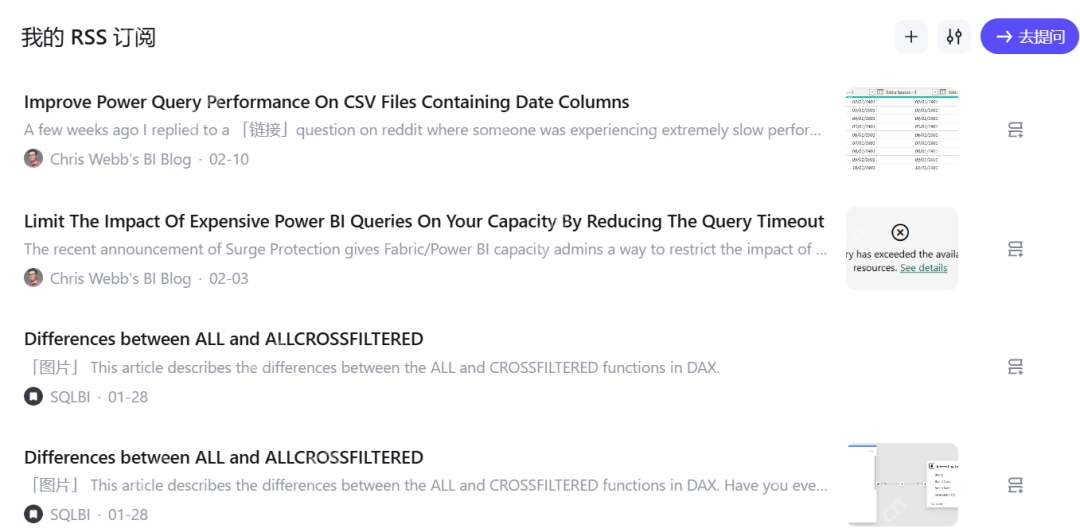The image size is (1080, 532).
Task: Open the diagram thumbnail on last article
Action: point(902,484)
